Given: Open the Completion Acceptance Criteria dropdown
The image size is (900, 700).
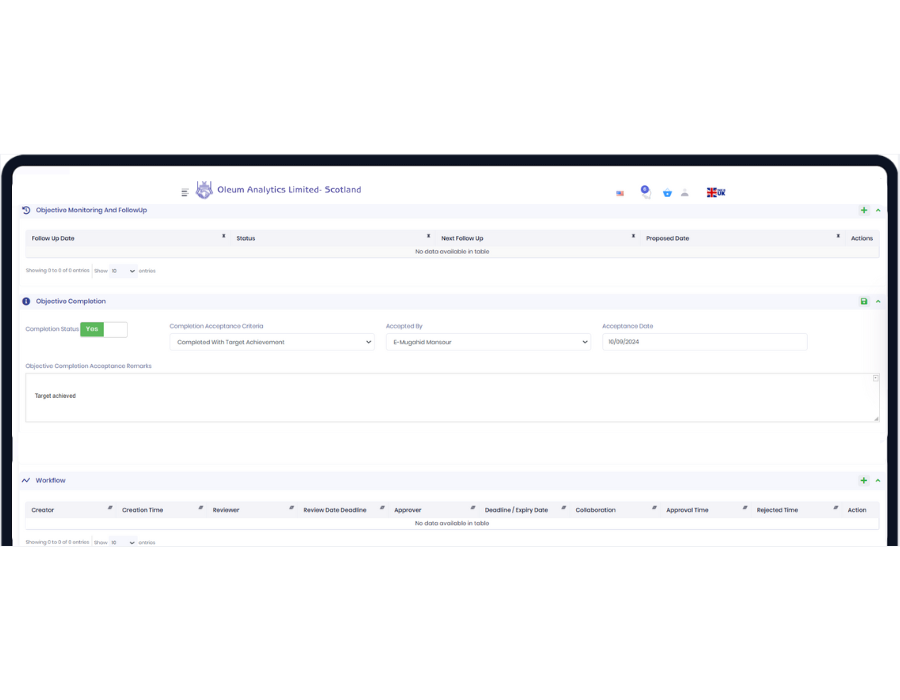Looking at the screenshot, I should [x=272, y=342].
